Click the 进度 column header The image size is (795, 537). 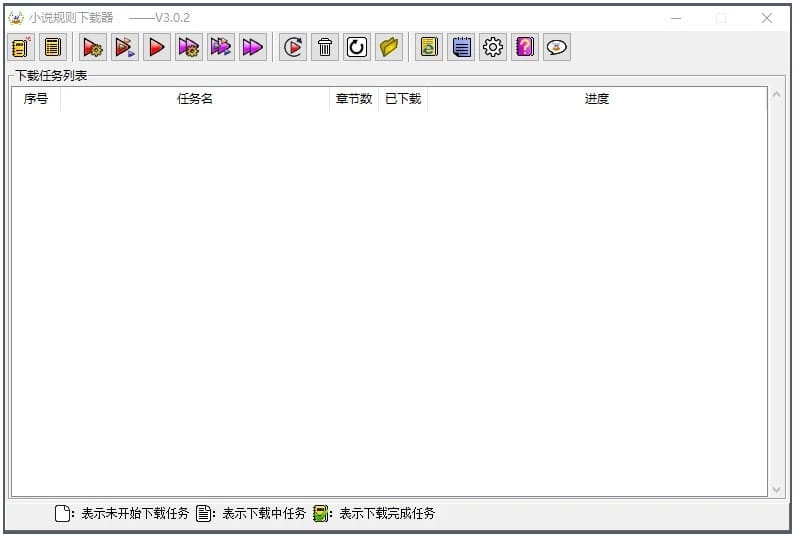click(x=597, y=99)
